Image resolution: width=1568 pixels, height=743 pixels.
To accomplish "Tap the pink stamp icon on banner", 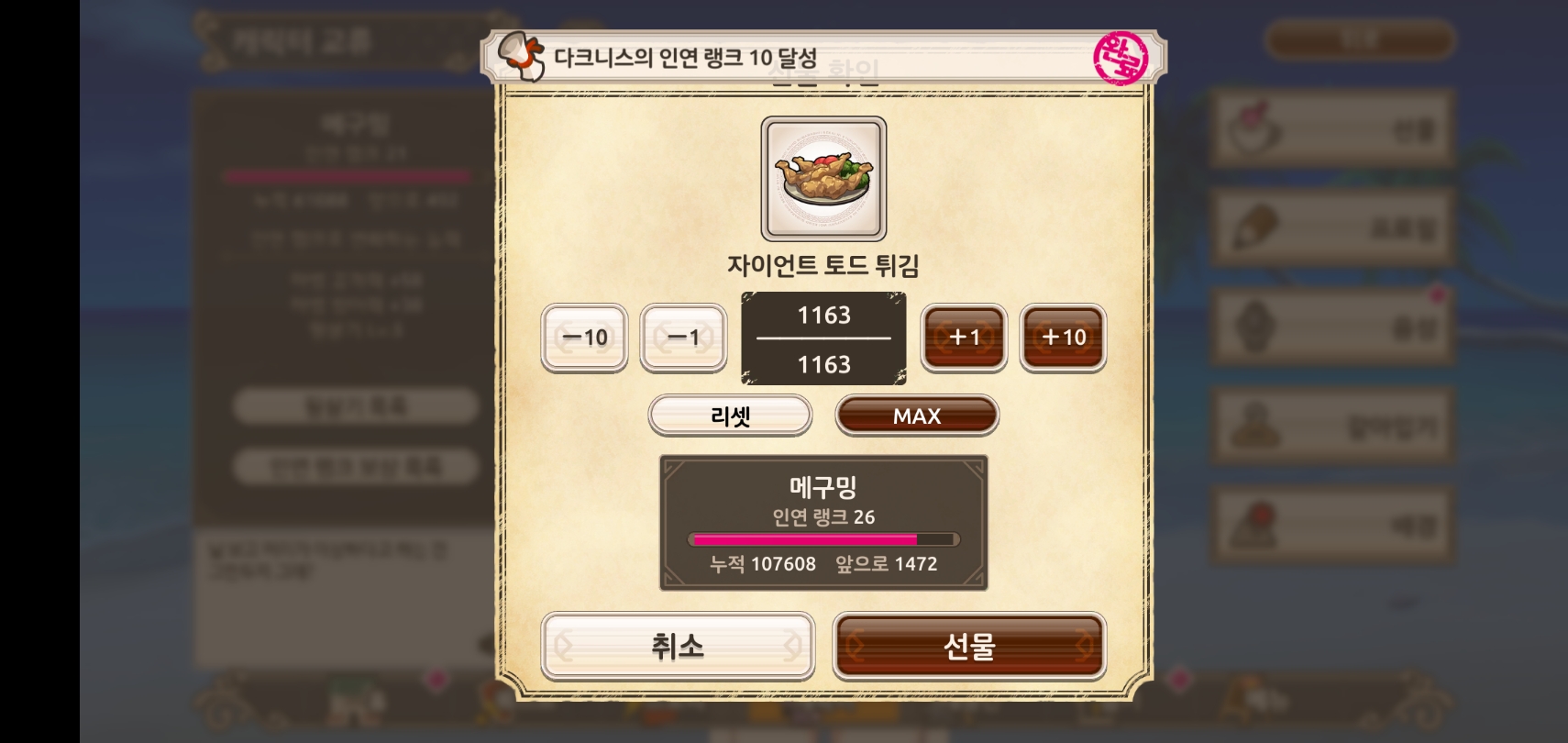I will click(1121, 58).
